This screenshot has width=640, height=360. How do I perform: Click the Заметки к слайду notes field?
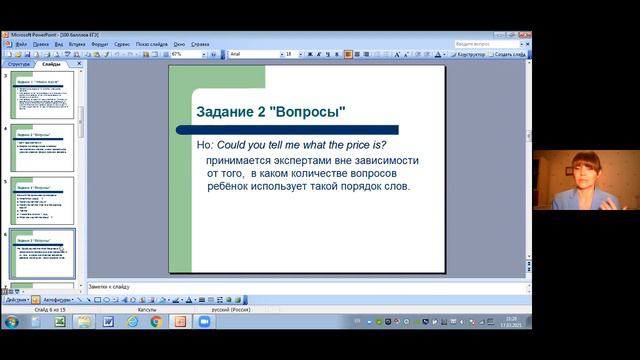coord(306,287)
